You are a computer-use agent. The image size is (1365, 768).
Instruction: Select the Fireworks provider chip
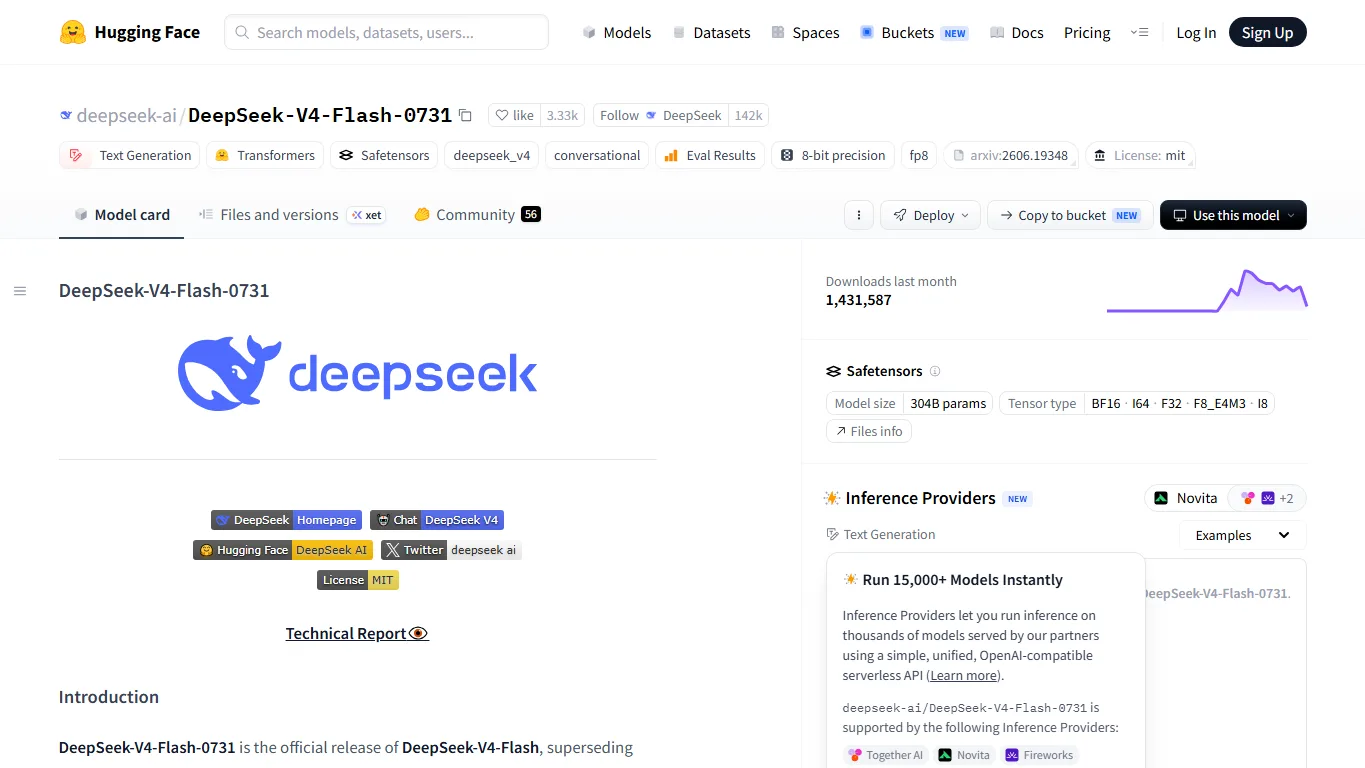[1040, 755]
